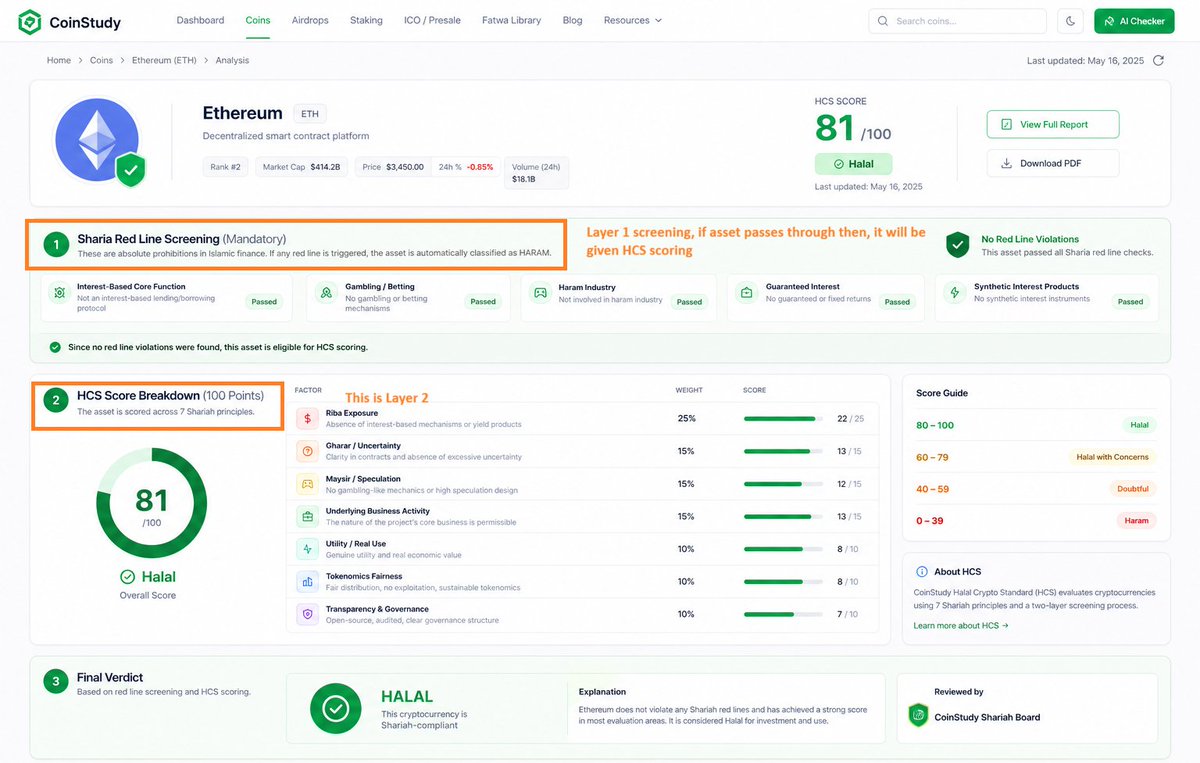The height and width of the screenshot is (763, 1200).
Task: Click the Doubtful score guide label
Action: click(x=1132, y=489)
